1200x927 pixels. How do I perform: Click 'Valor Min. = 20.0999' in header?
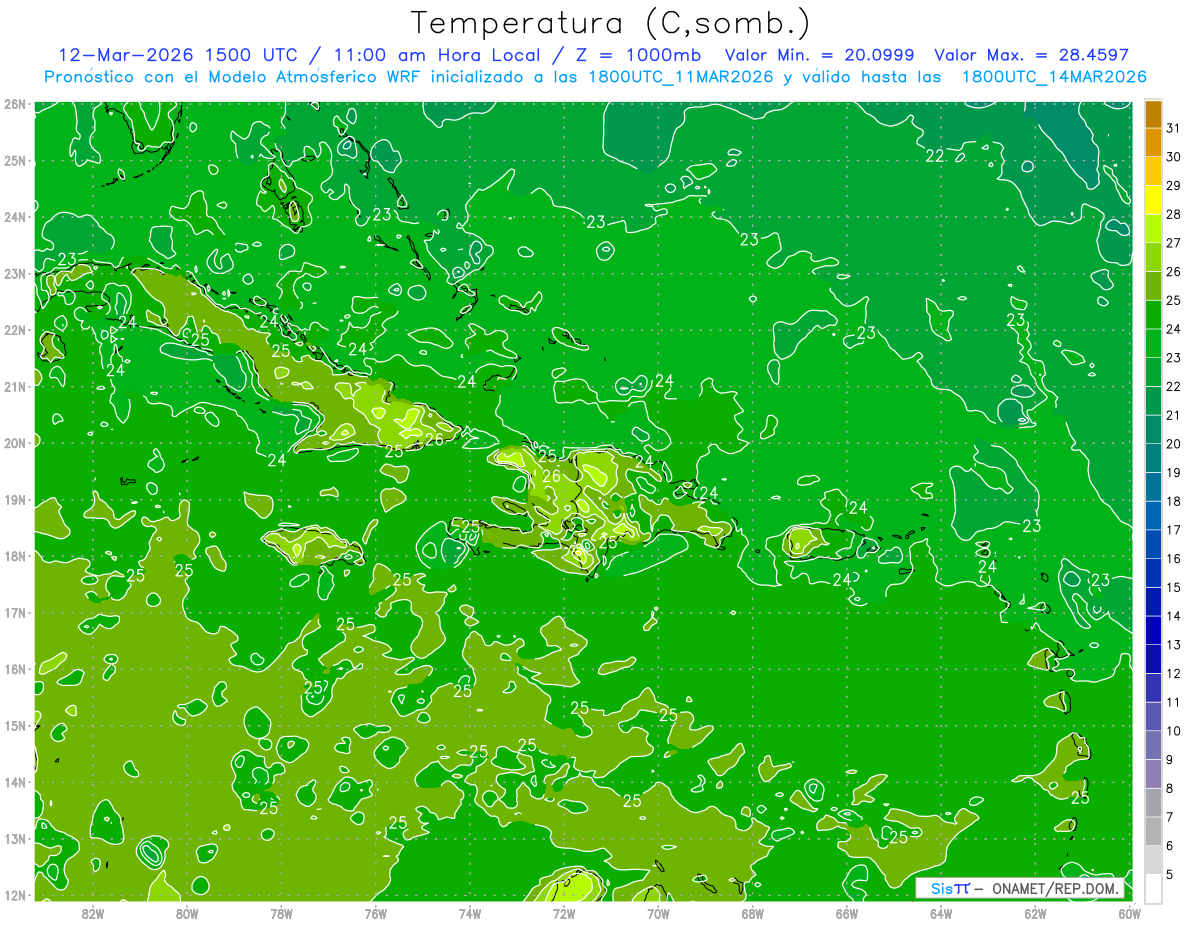(x=819, y=55)
